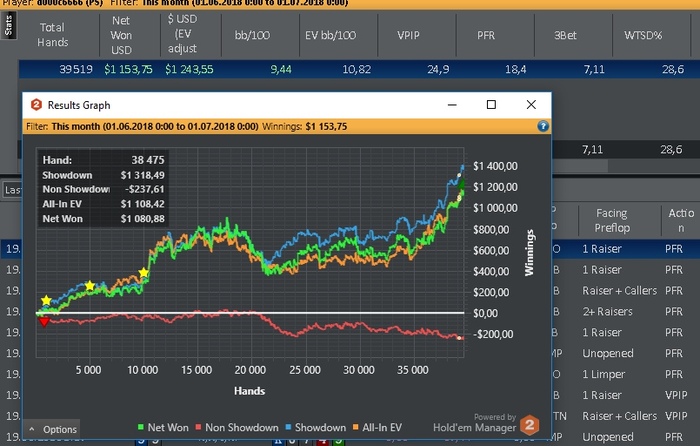700x446 pixels.
Task: Click the first yellow star graph marker
Action: coord(46,300)
